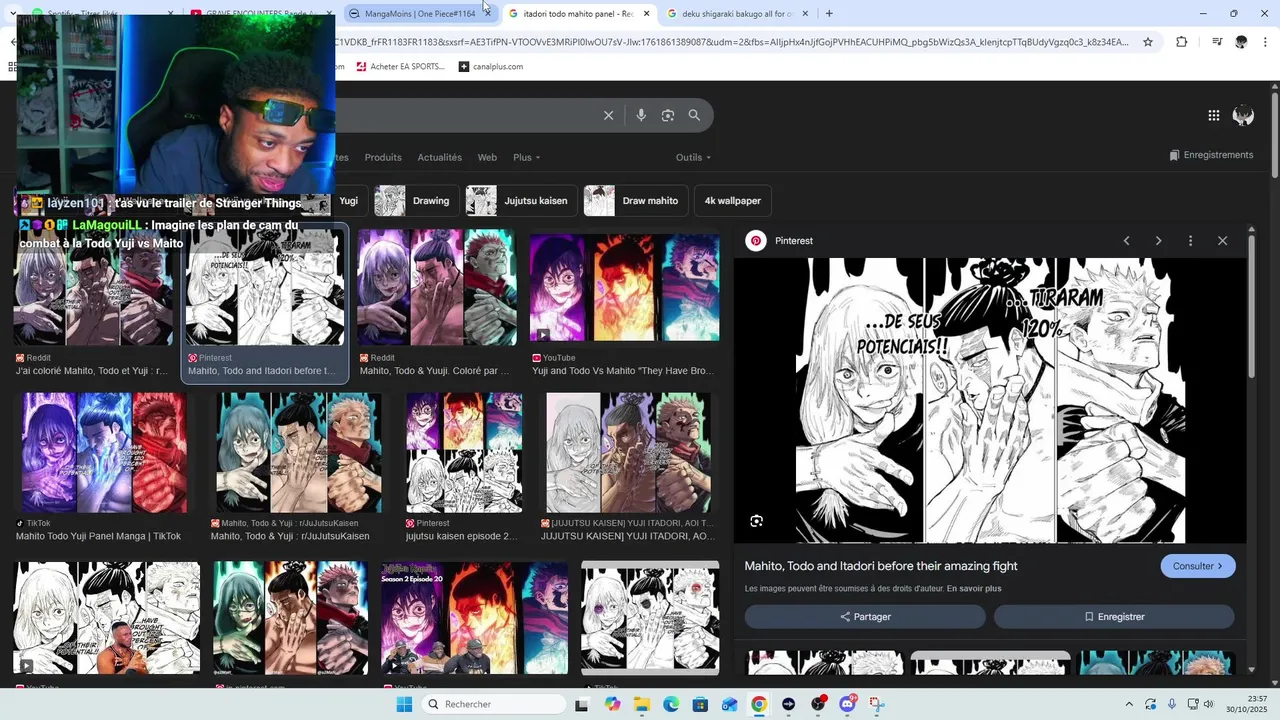Open Discord from the taskbar
This screenshot has height=720, width=1280.
click(848, 704)
